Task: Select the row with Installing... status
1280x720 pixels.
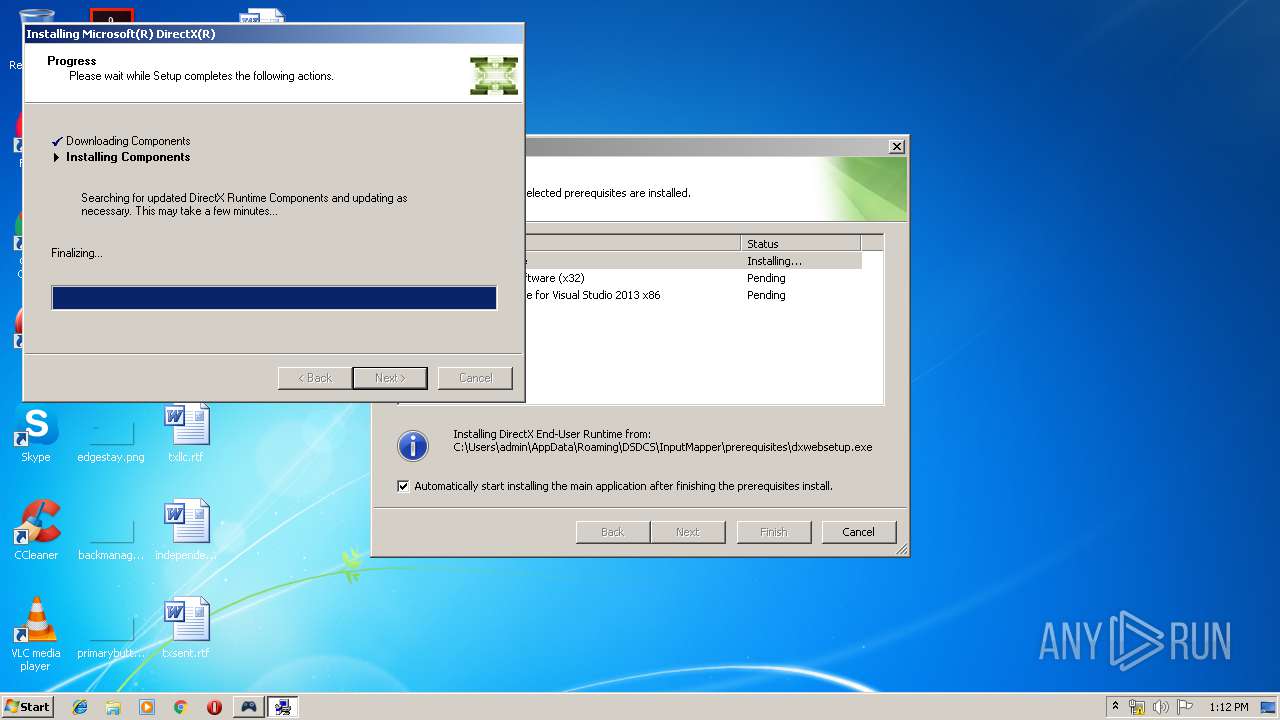Action: pos(692,261)
